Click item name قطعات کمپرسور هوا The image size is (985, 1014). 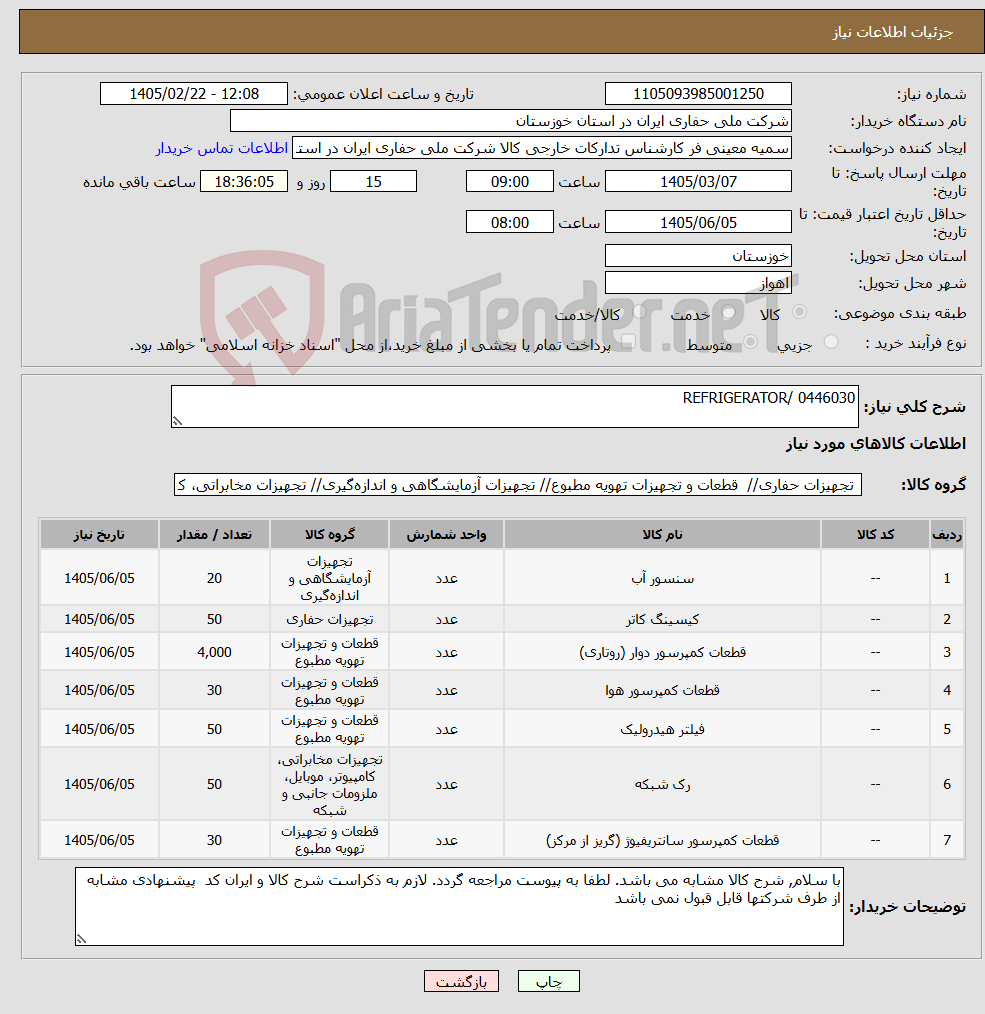(662, 690)
